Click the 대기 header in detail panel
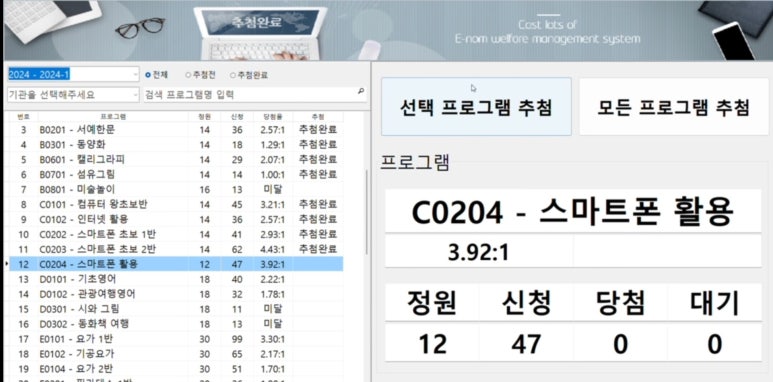The width and height of the screenshot is (773, 382). click(x=715, y=303)
